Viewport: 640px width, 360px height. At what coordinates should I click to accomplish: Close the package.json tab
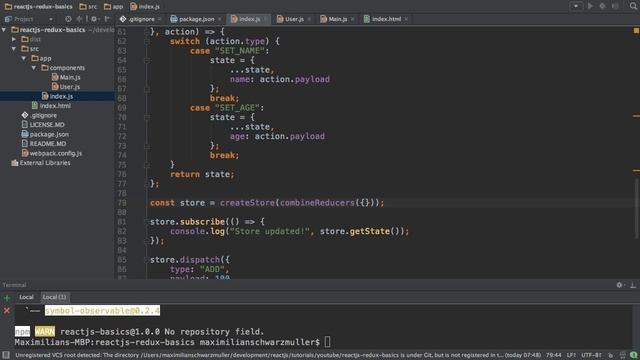(x=220, y=19)
